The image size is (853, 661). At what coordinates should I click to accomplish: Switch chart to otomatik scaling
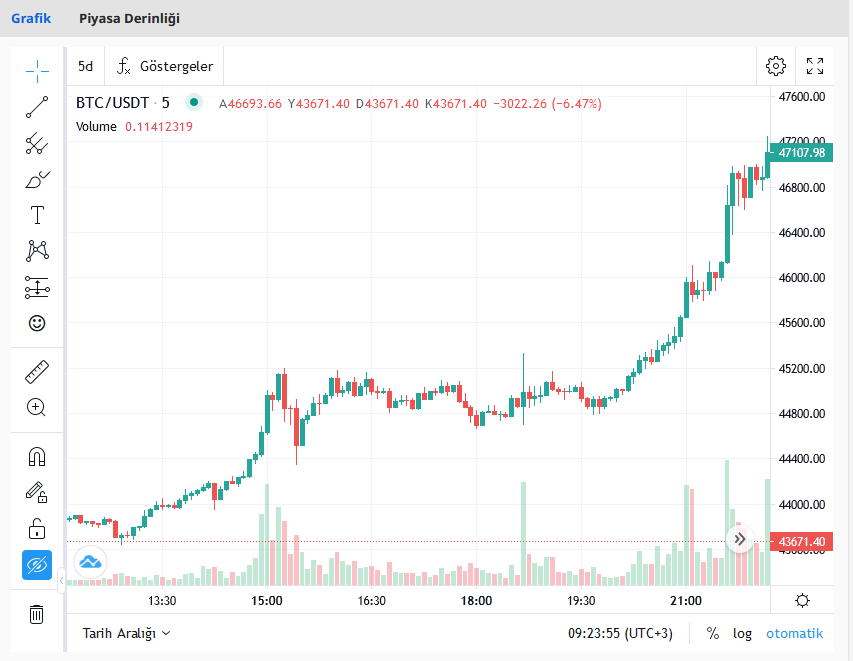794,633
